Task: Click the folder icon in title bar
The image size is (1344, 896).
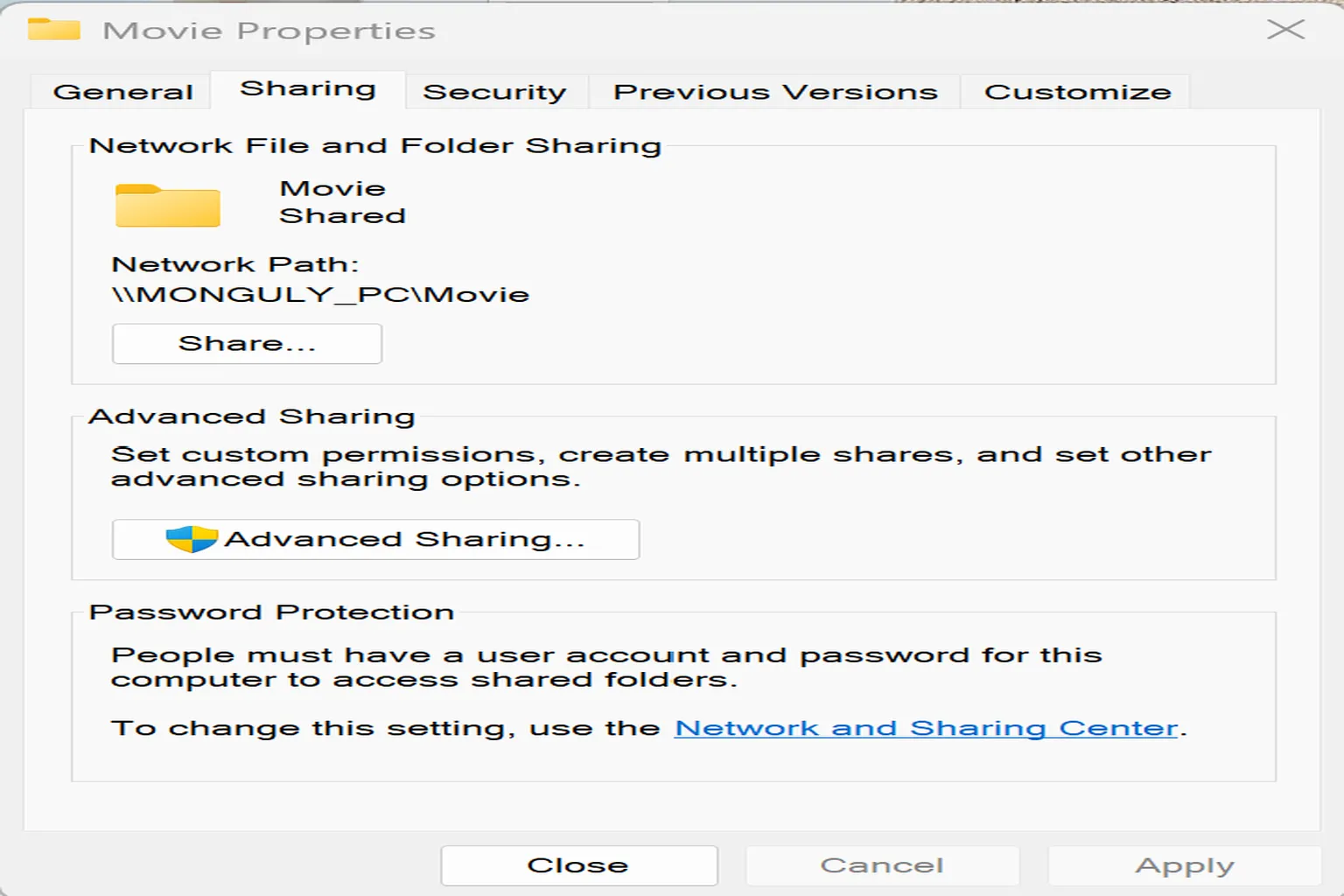Action: pos(53,30)
